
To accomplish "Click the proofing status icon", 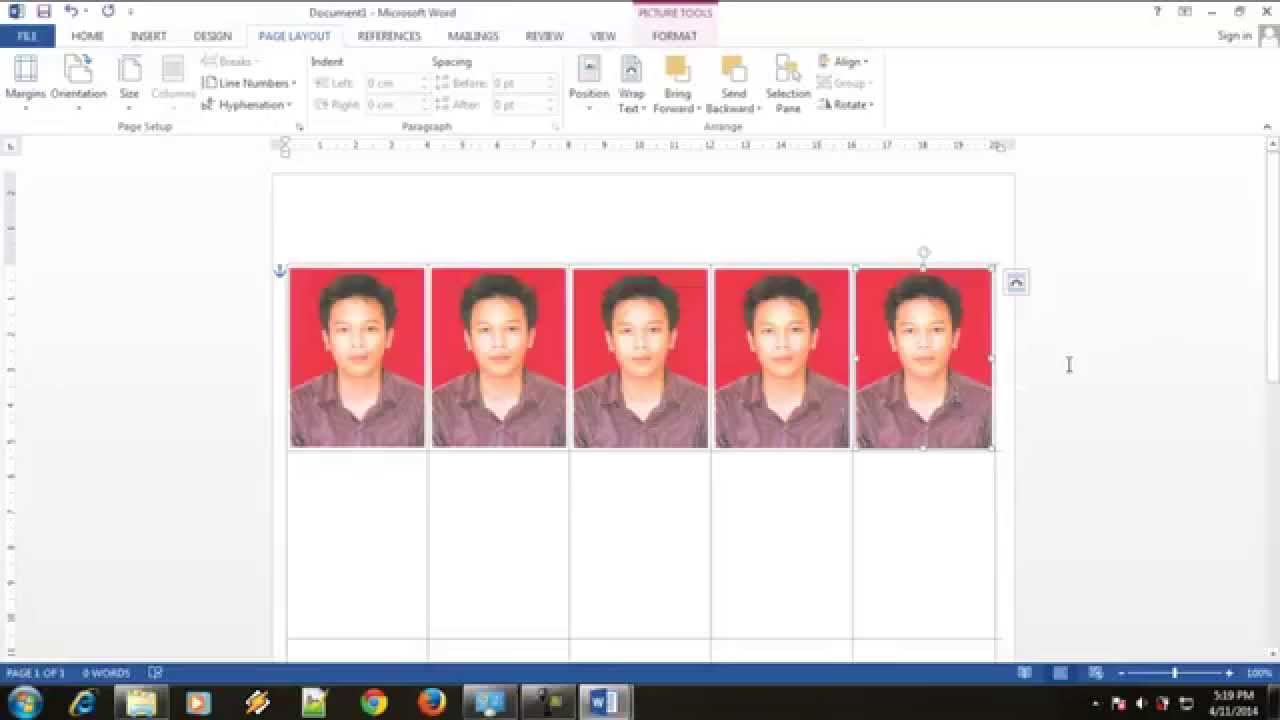I will pos(155,673).
